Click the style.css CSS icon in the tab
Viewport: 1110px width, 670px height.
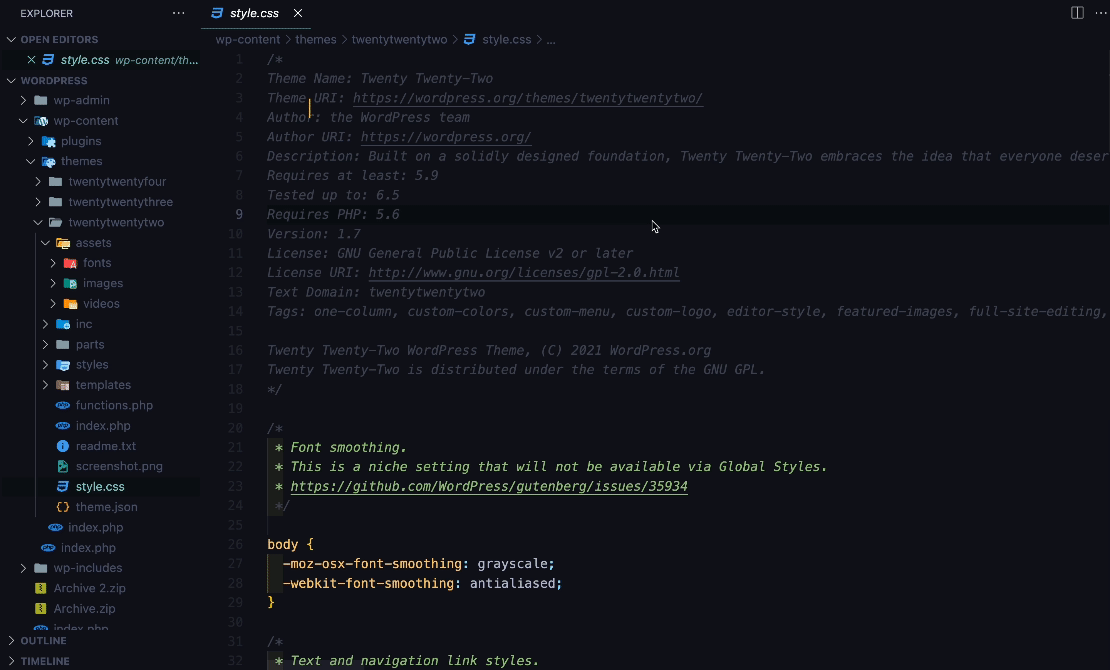(216, 14)
